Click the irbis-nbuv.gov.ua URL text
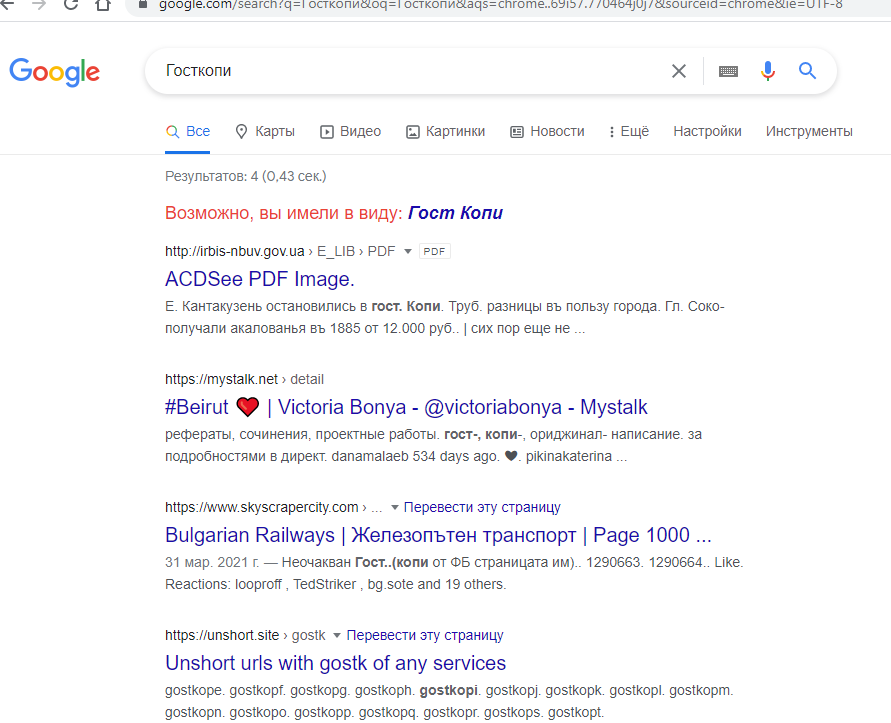Viewport: 891px width, 723px height. pos(235,251)
